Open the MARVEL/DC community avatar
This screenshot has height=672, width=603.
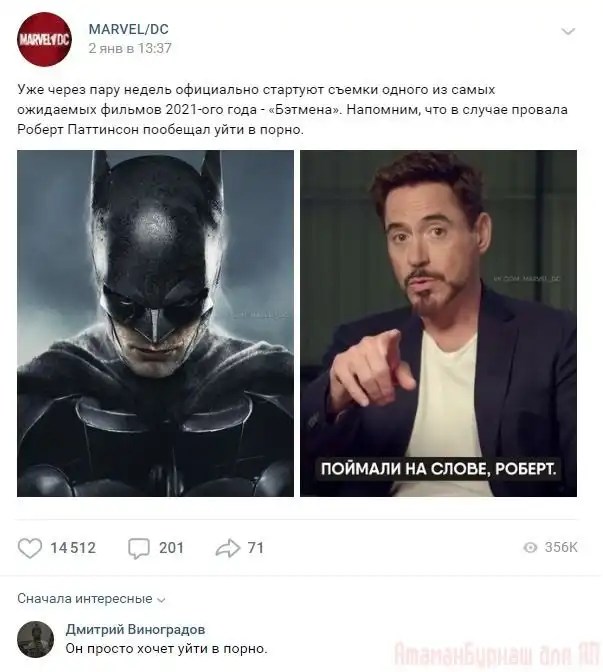click(x=44, y=39)
